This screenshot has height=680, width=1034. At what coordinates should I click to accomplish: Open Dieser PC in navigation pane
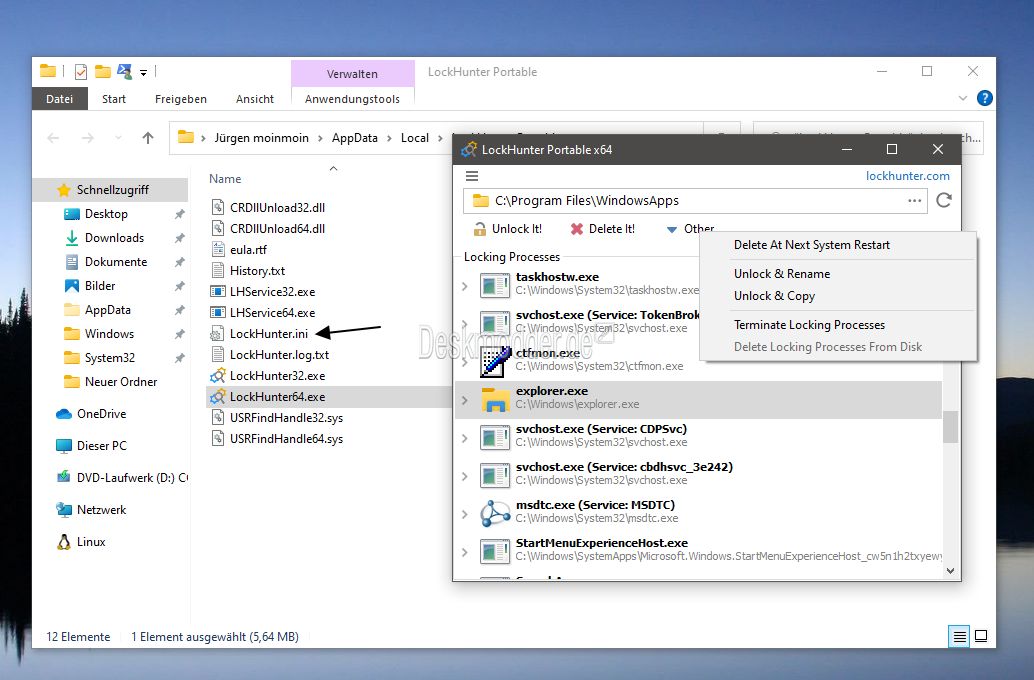[x=102, y=446]
